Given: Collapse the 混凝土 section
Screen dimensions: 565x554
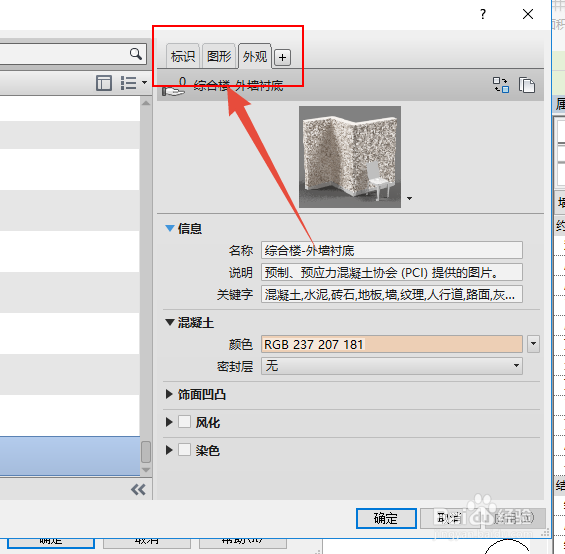Looking at the screenshot, I should tap(170, 322).
